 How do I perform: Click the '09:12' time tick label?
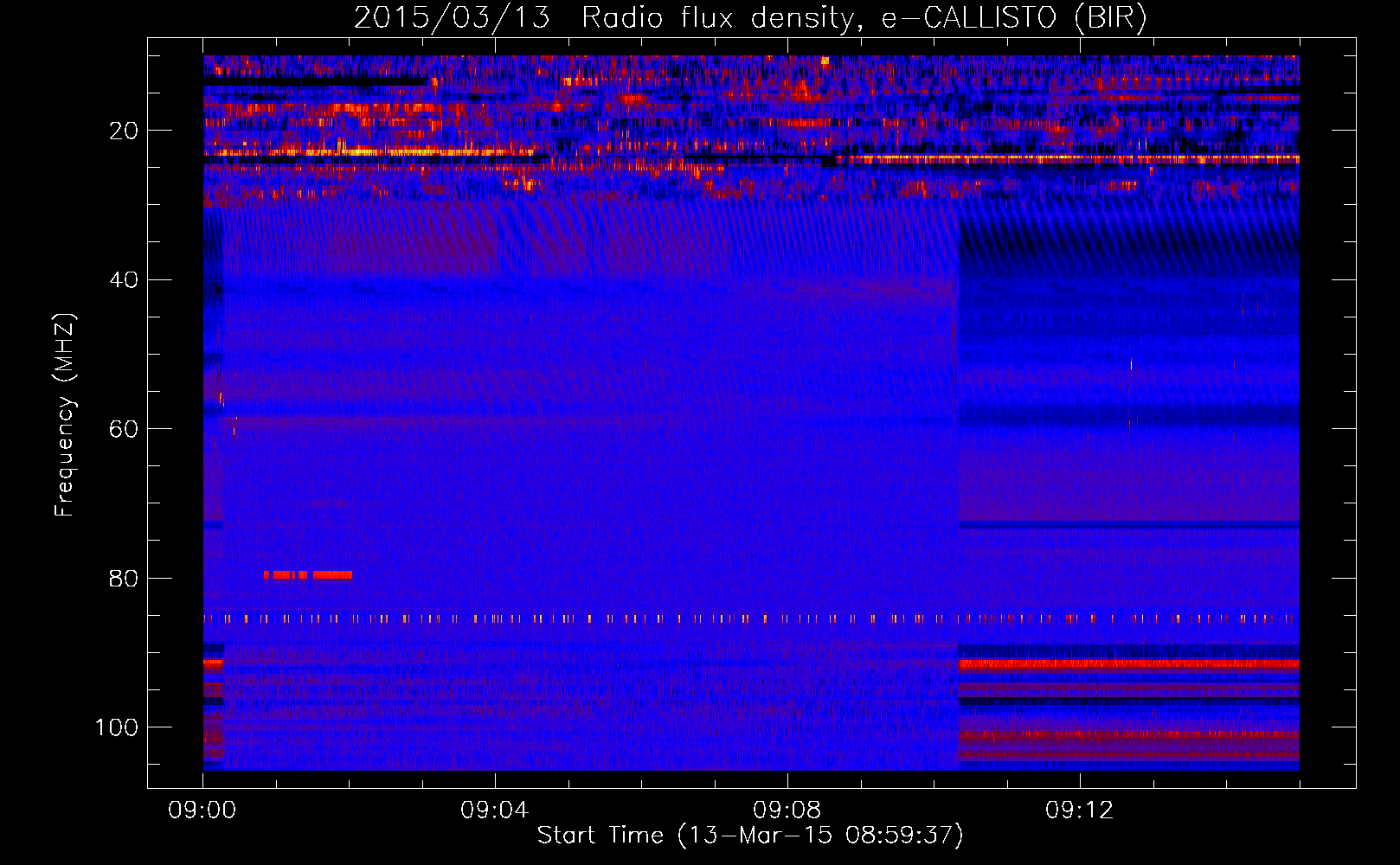tap(1079, 811)
